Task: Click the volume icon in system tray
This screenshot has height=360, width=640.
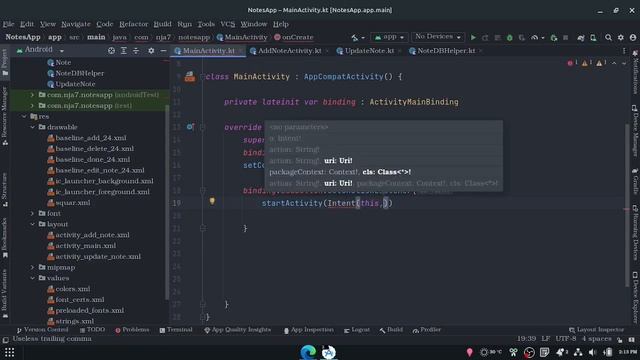Action: coord(592,352)
